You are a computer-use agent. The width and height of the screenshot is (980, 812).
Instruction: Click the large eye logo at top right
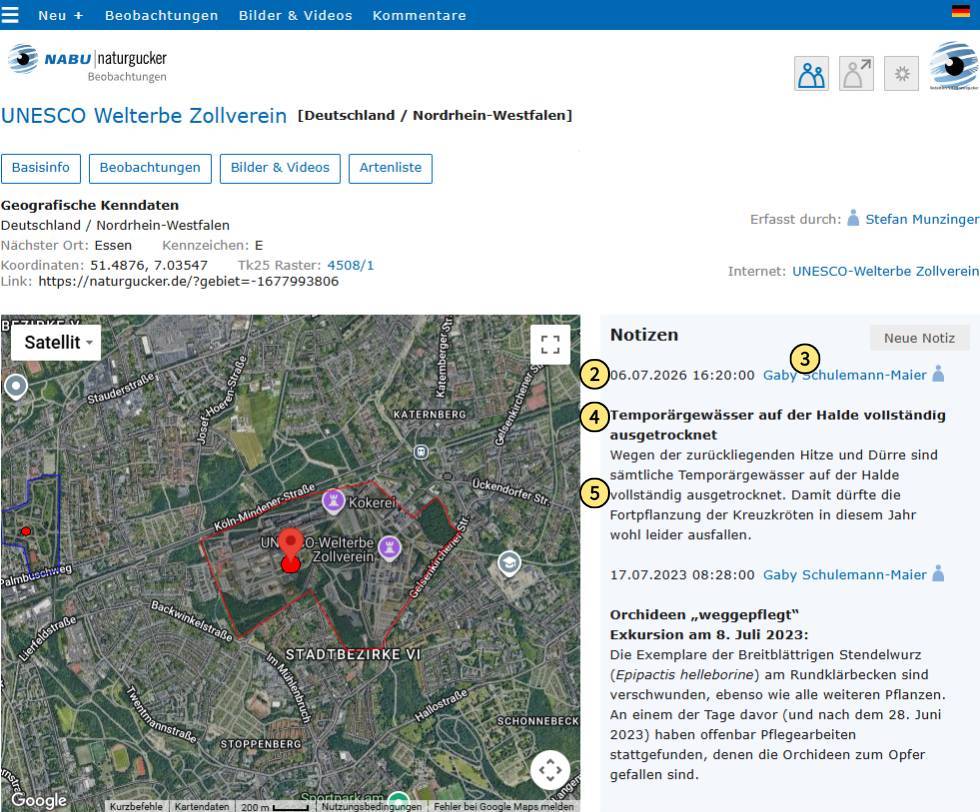pos(954,66)
